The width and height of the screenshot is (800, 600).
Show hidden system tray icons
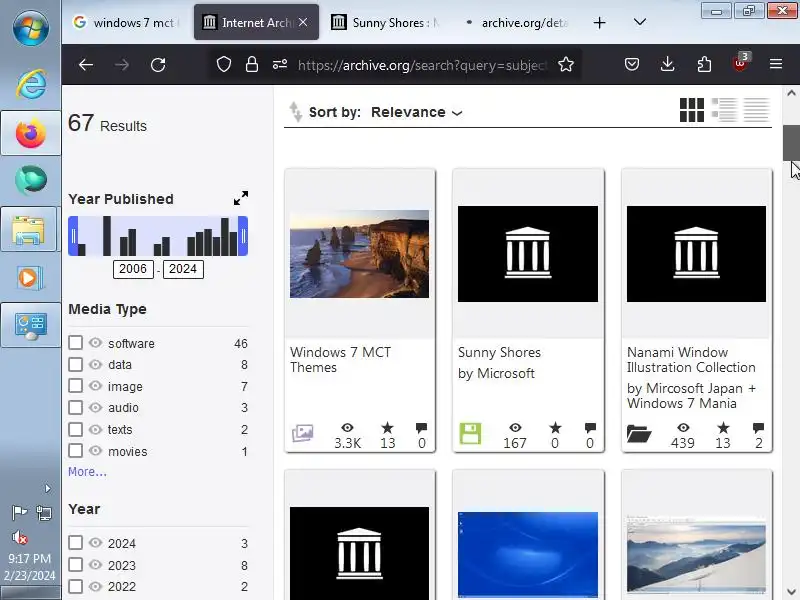[47, 489]
